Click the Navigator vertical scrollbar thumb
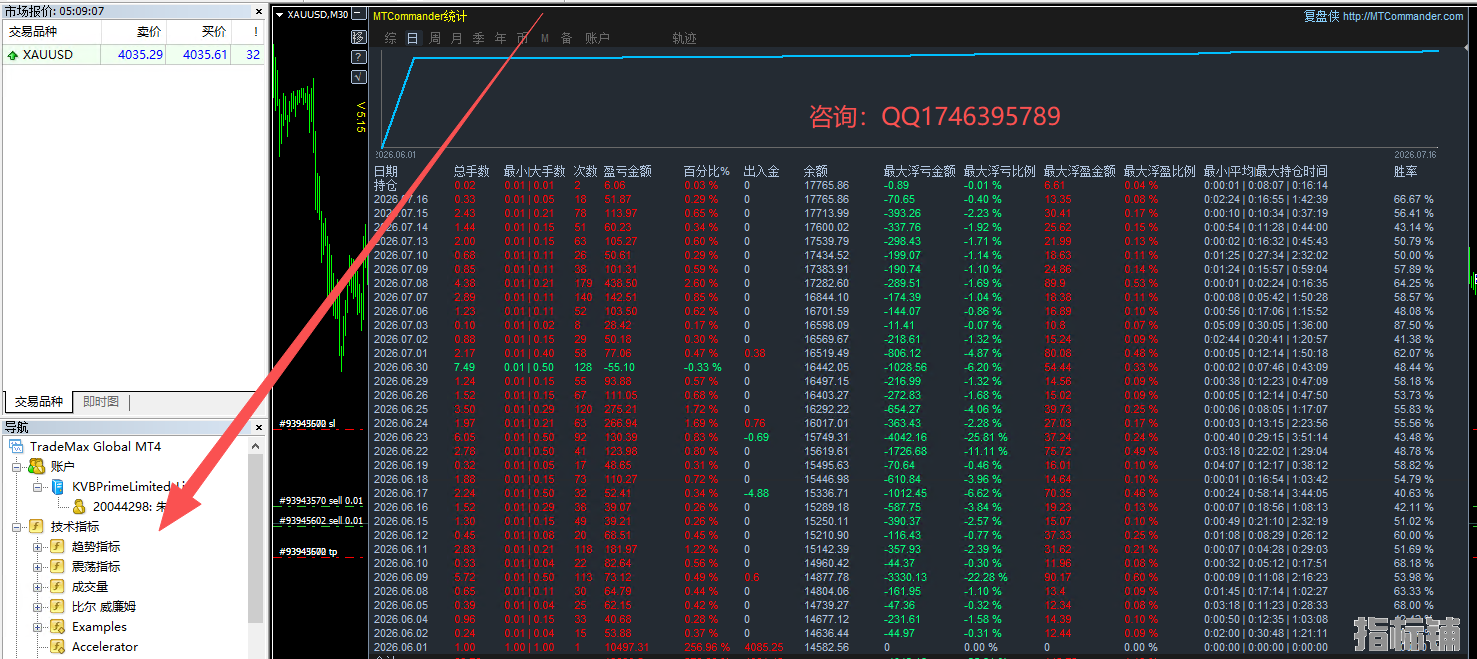This screenshot has width=1477, height=659. (256, 538)
